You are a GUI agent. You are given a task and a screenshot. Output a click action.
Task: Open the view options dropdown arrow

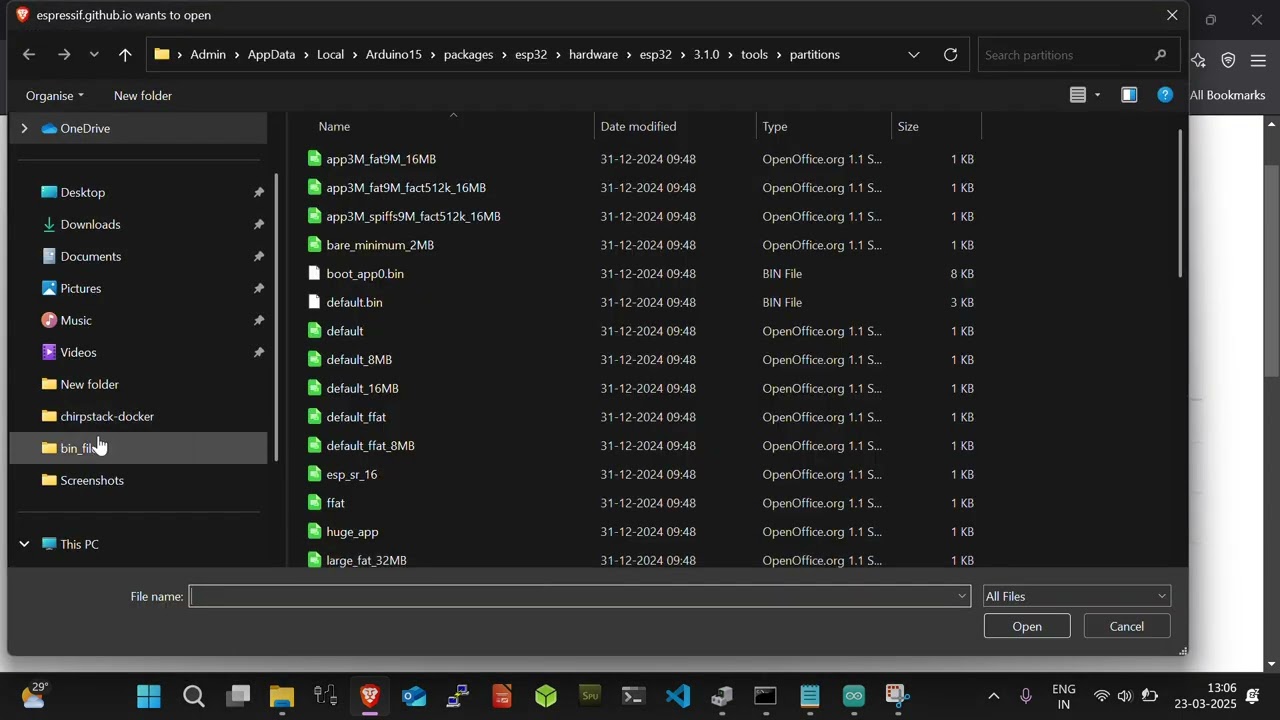(1098, 95)
